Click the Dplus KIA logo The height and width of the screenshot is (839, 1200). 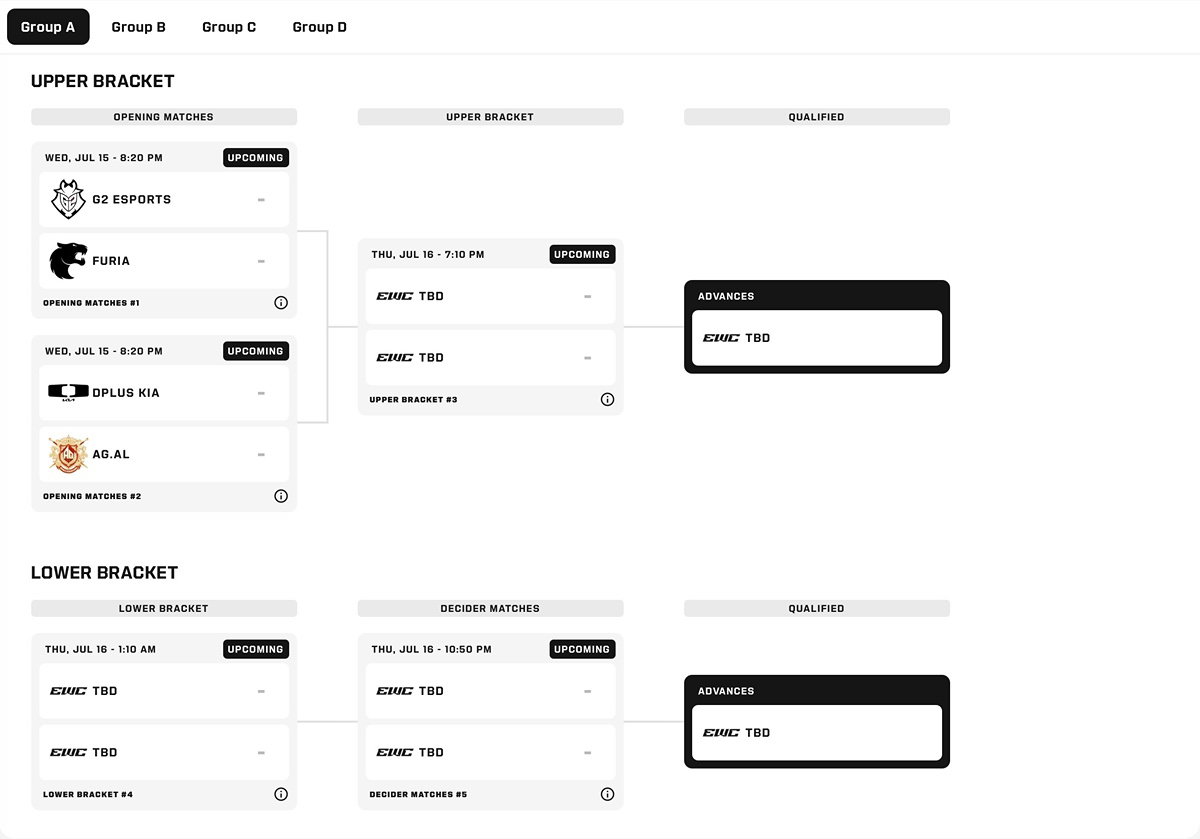click(68, 393)
